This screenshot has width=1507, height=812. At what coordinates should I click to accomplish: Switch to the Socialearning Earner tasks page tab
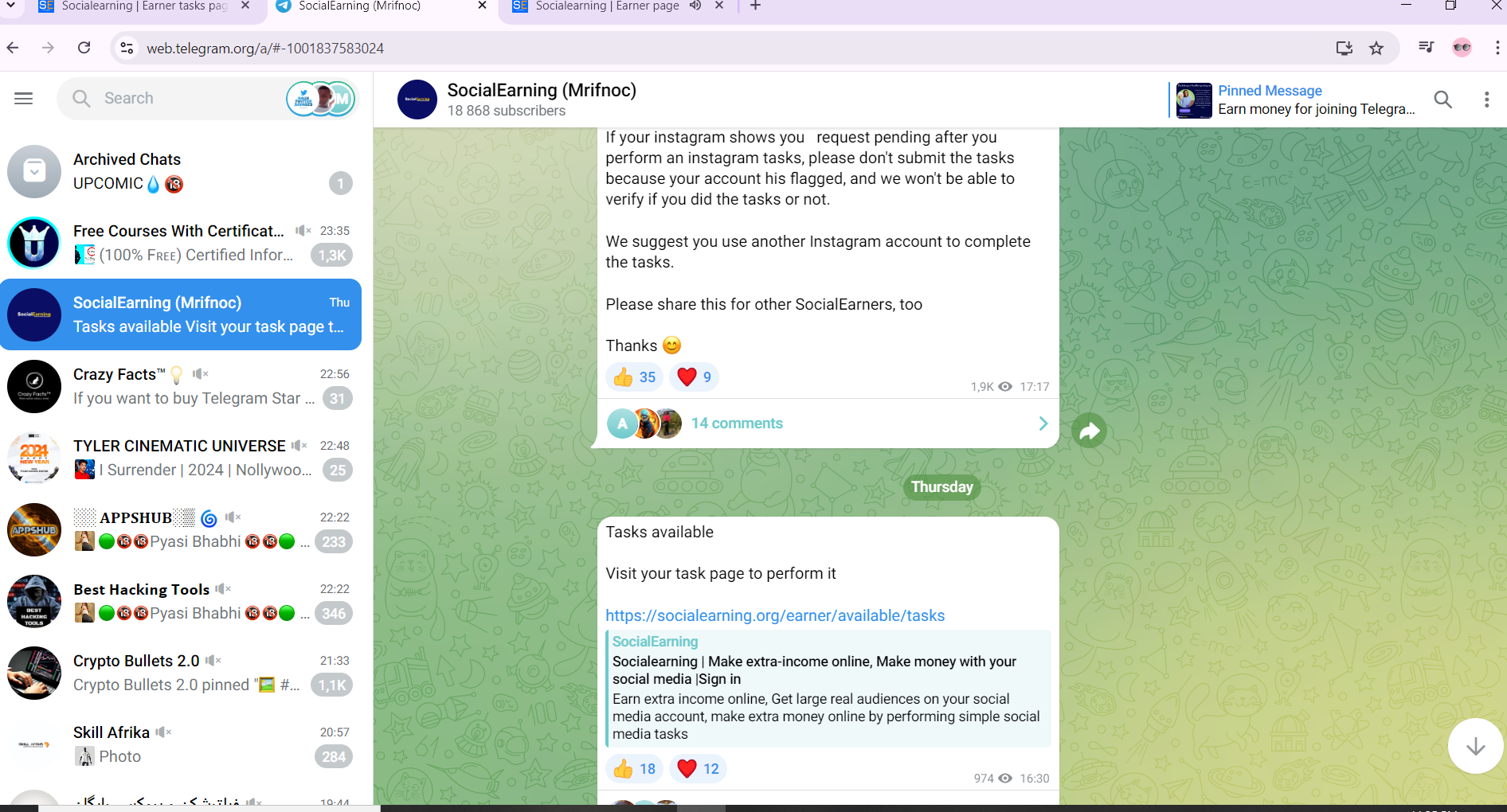tap(143, 6)
